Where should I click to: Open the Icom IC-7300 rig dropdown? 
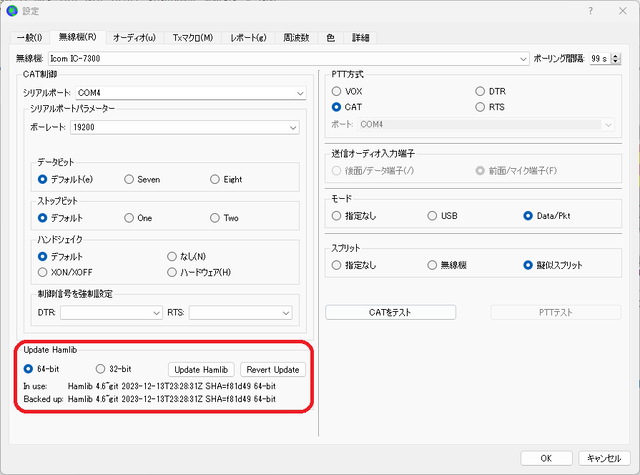coord(289,59)
